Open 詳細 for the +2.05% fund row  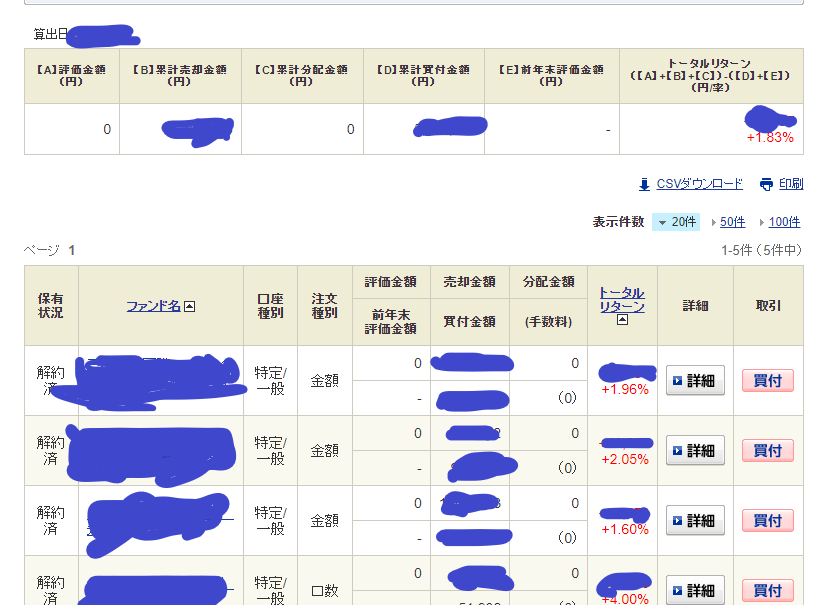(x=695, y=451)
